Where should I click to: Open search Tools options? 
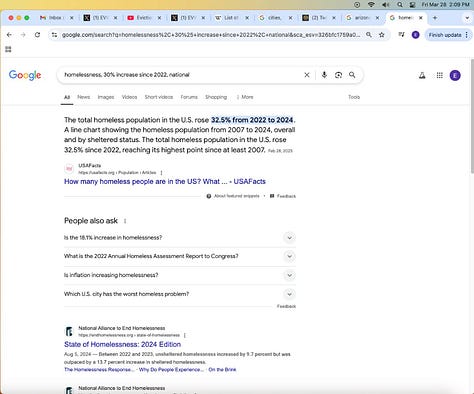tap(354, 97)
